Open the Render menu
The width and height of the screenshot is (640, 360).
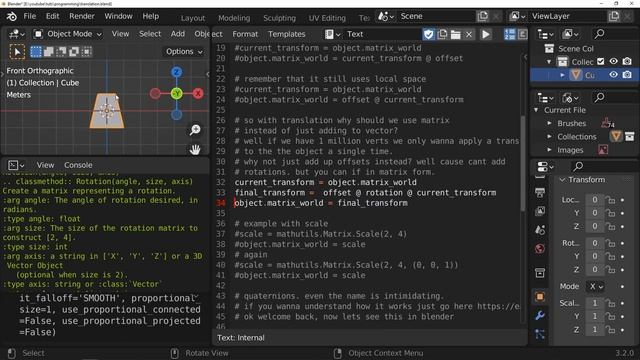pos(82,16)
